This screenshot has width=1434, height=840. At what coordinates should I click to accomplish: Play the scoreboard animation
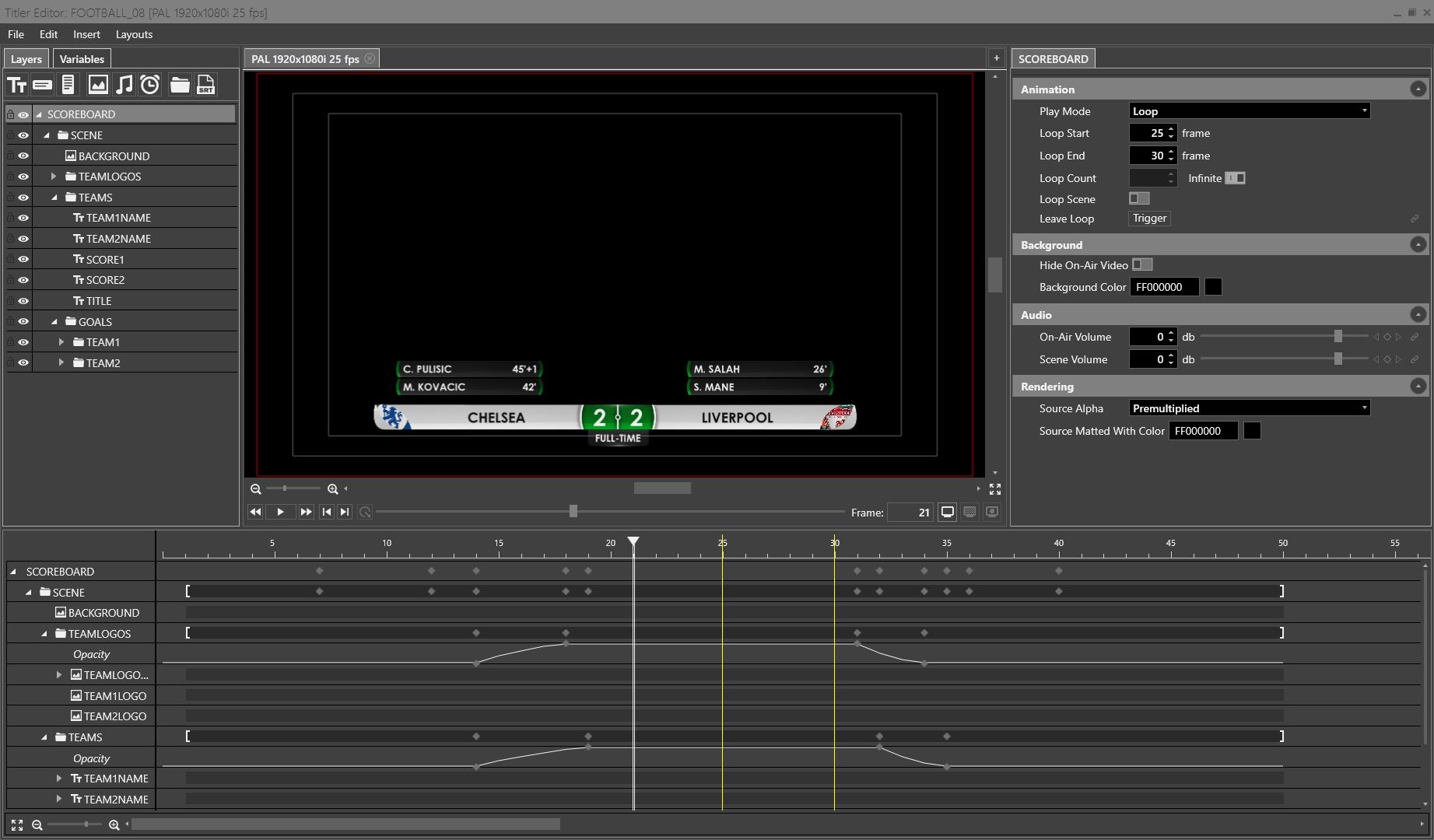pos(280,512)
